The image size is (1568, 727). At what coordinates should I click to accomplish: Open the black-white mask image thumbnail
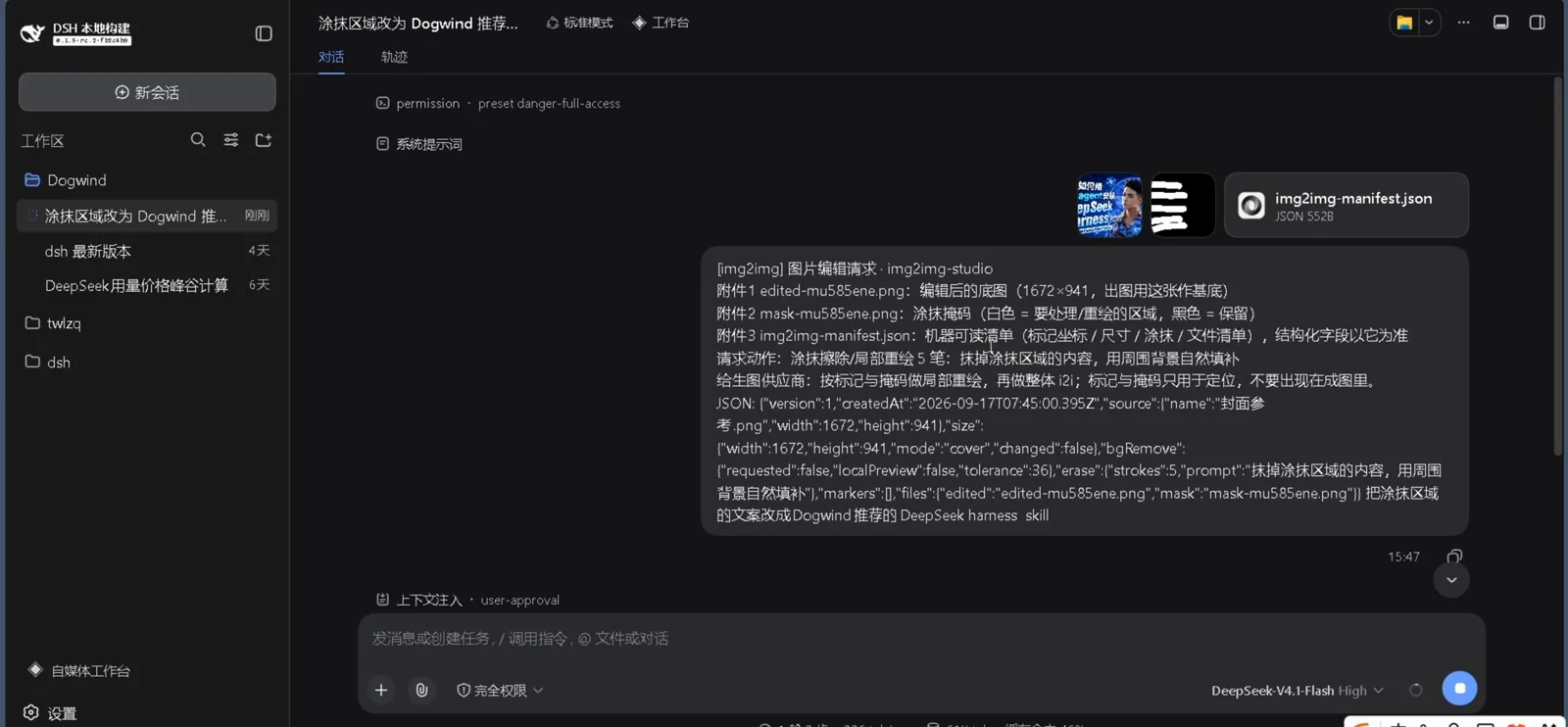1183,206
